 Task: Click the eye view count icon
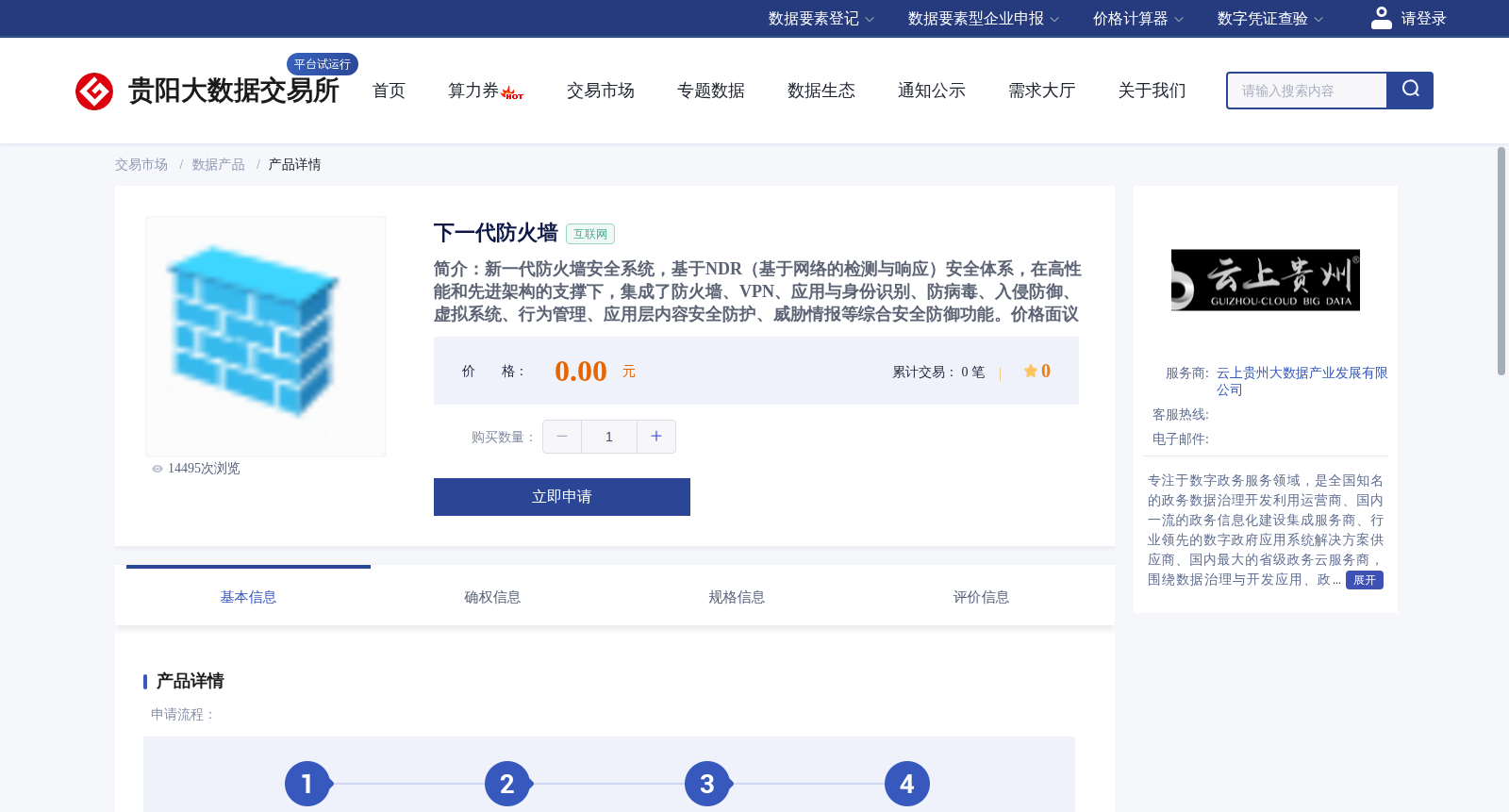(x=158, y=469)
